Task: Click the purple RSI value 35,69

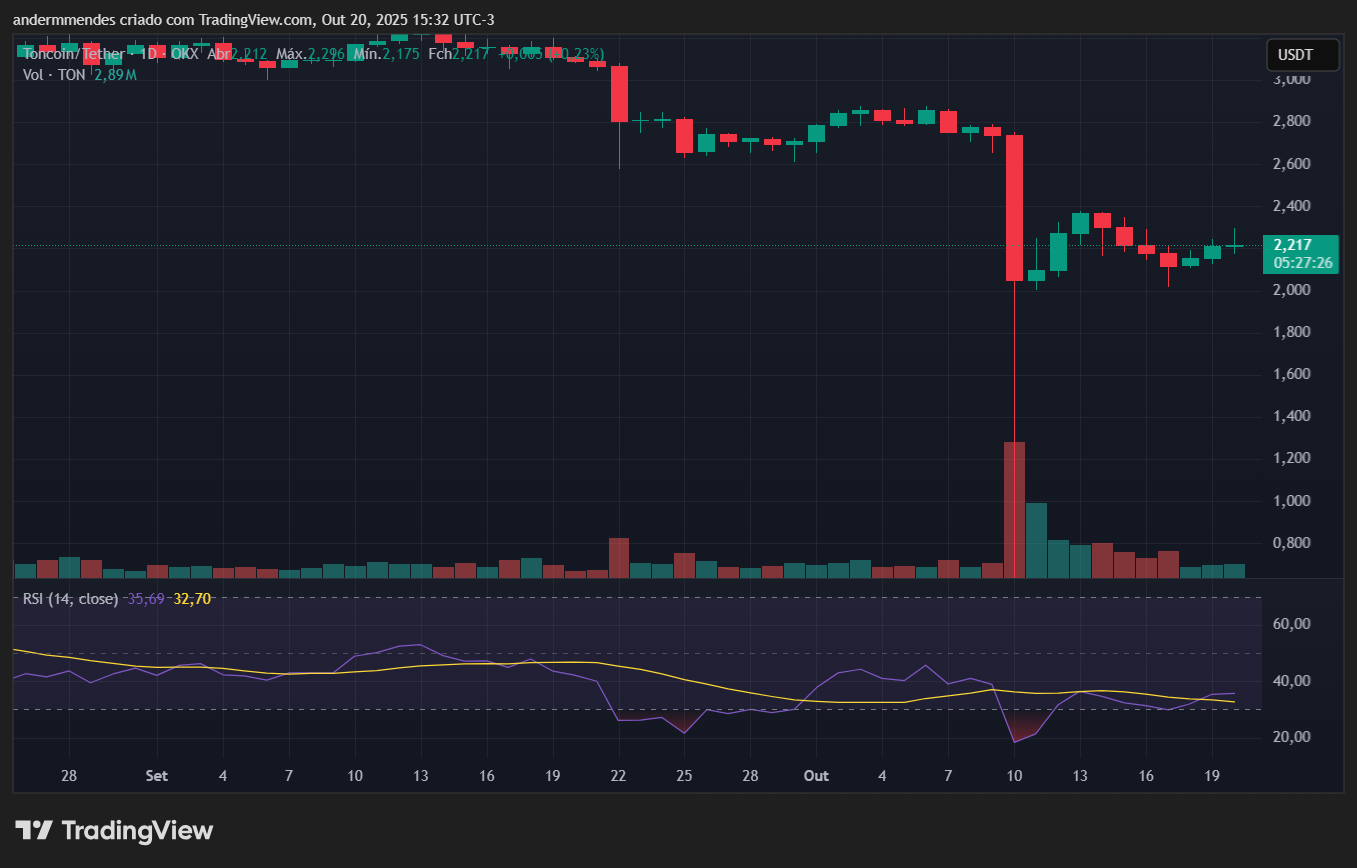Action: pos(146,599)
